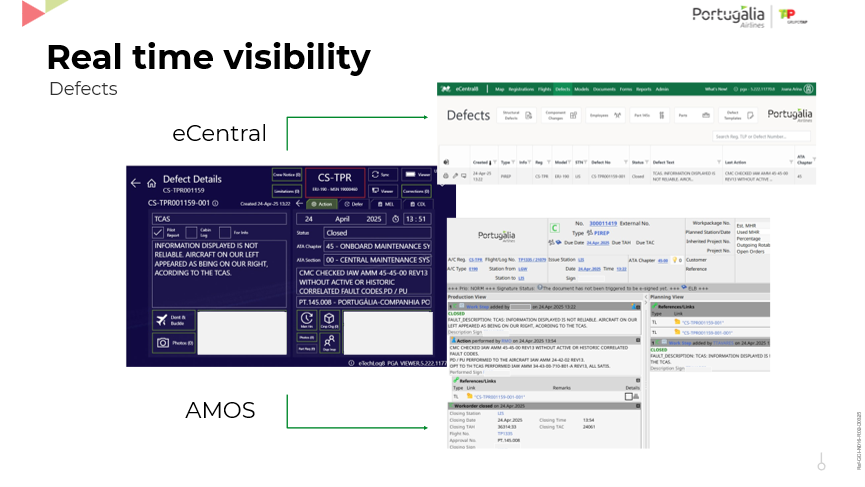This screenshot has height=487, width=865.
Task: Switch to the MEL tab
Action: click(x=386, y=204)
